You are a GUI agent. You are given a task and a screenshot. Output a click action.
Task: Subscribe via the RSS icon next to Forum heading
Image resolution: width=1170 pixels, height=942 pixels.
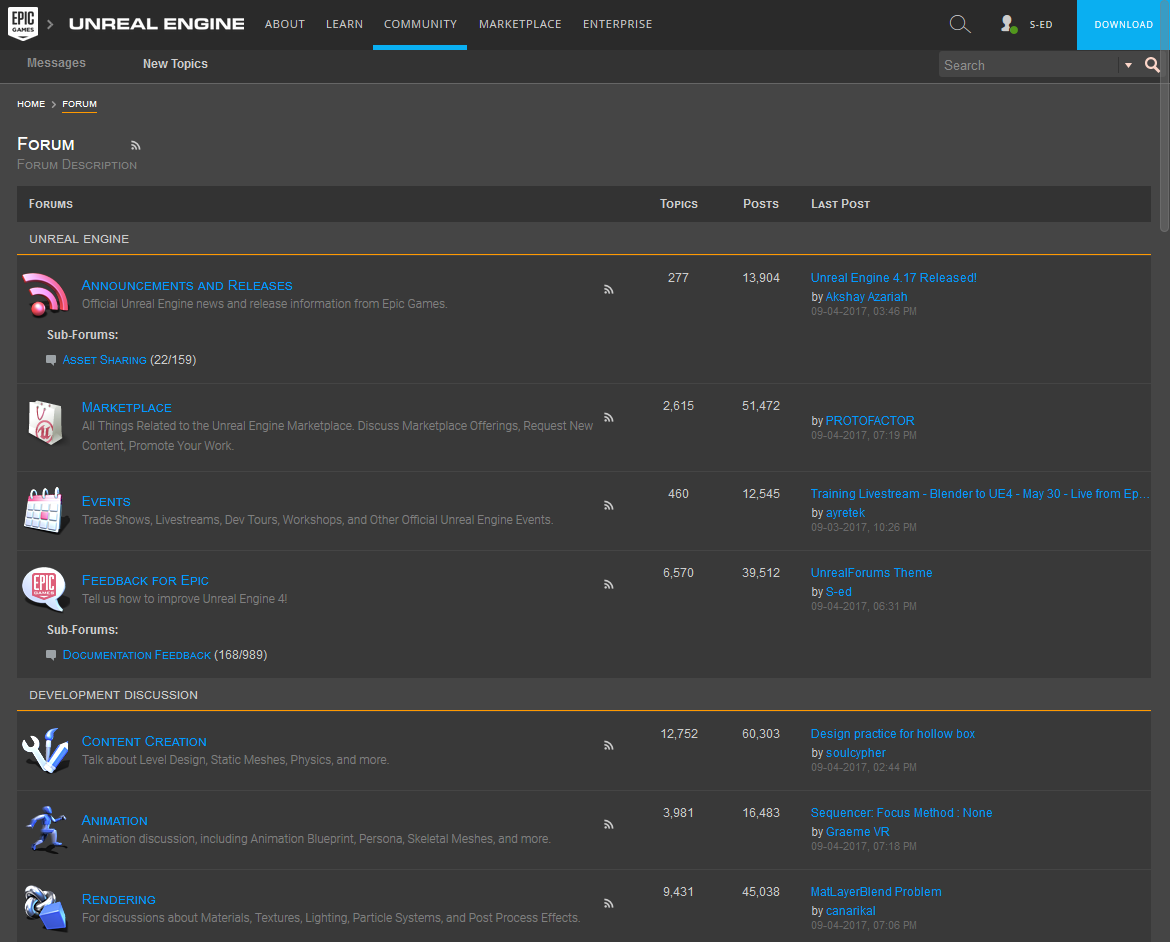[135, 145]
